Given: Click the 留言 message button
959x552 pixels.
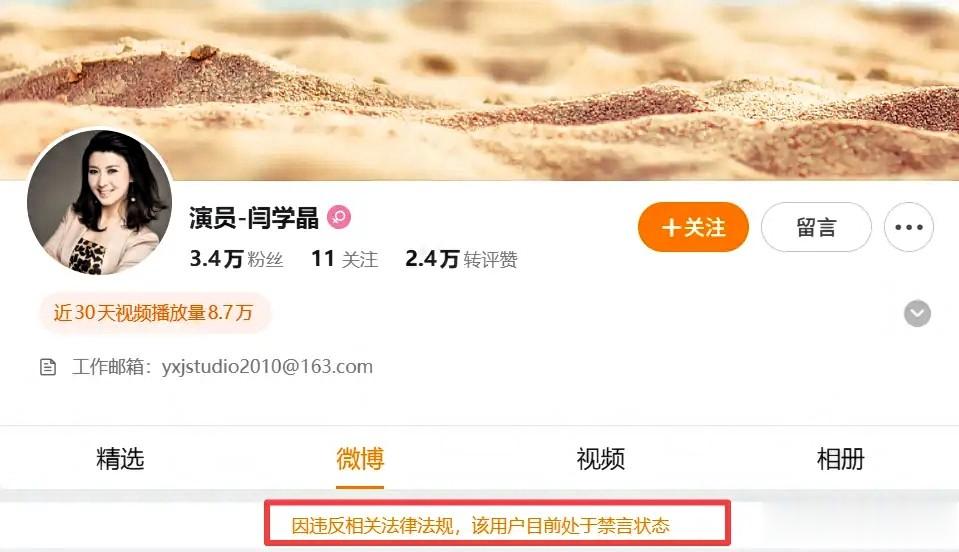Looking at the screenshot, I should pyautogui.click(x=816, y=227).
